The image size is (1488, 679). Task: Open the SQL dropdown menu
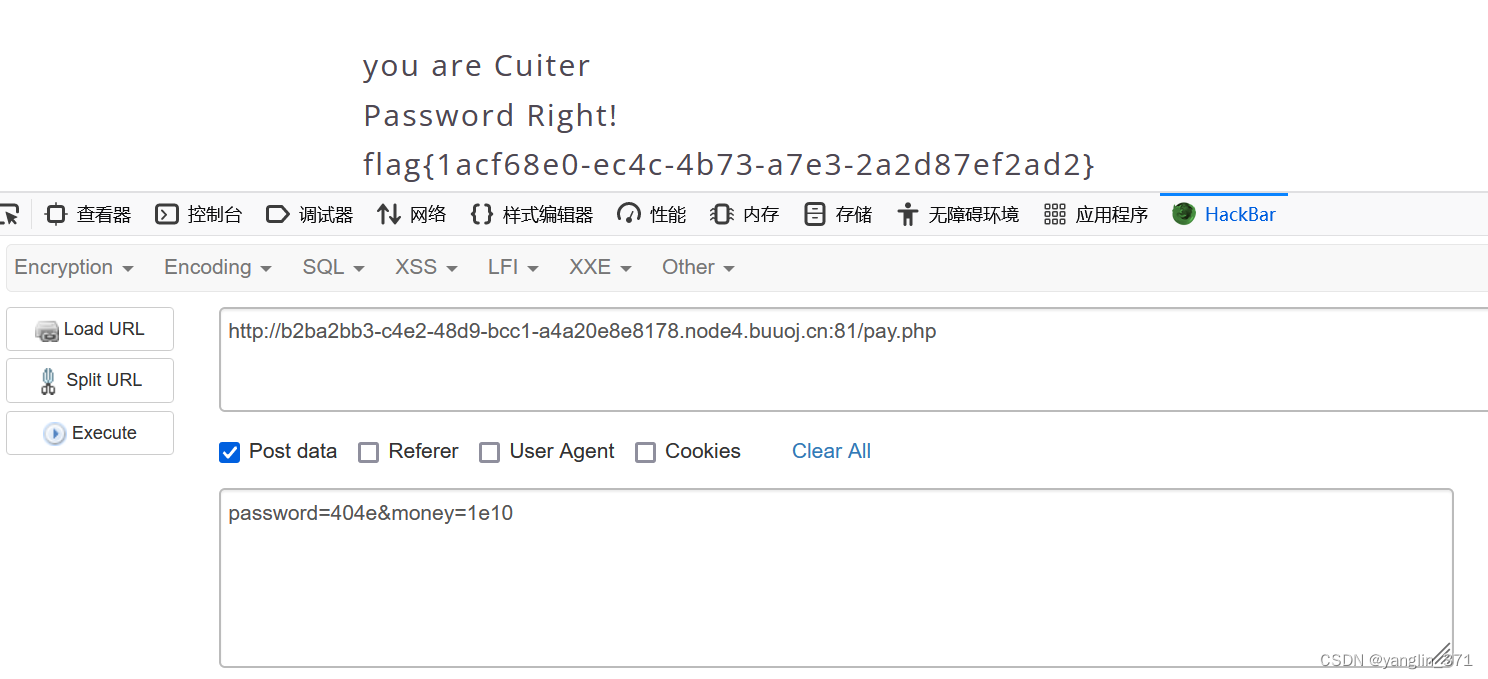(332, 267)
